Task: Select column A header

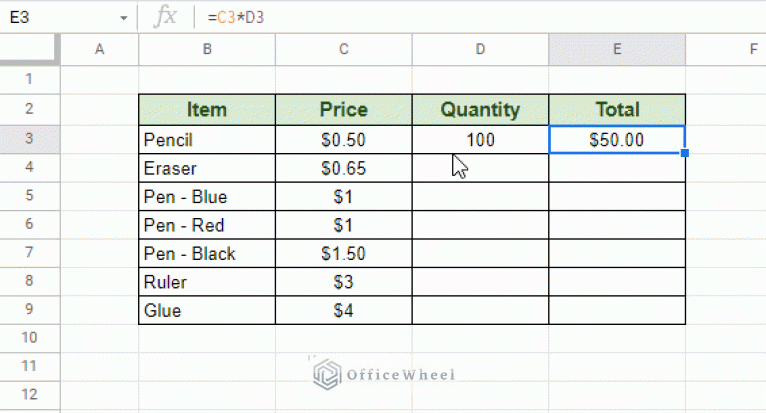Action: 100,49
